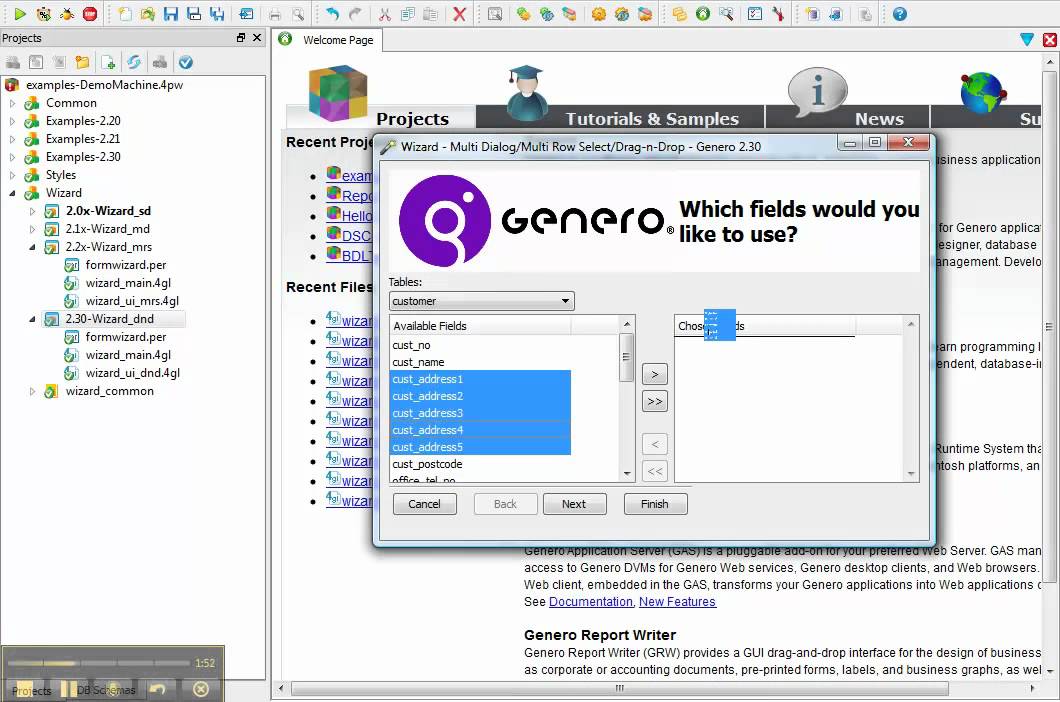Open the Tables dropdown showing customer

[x=482, y=301]
